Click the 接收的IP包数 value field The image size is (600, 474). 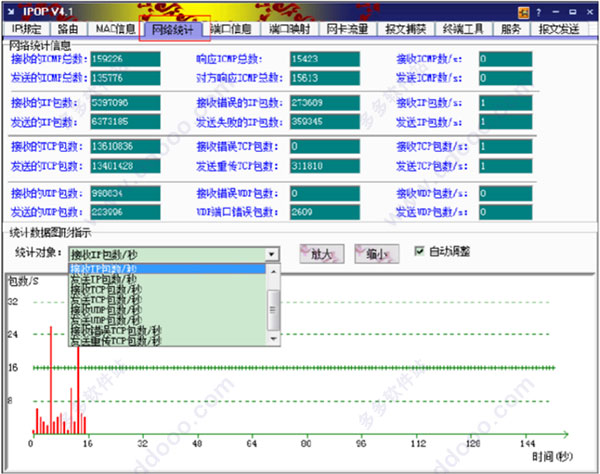coord(125,103)
